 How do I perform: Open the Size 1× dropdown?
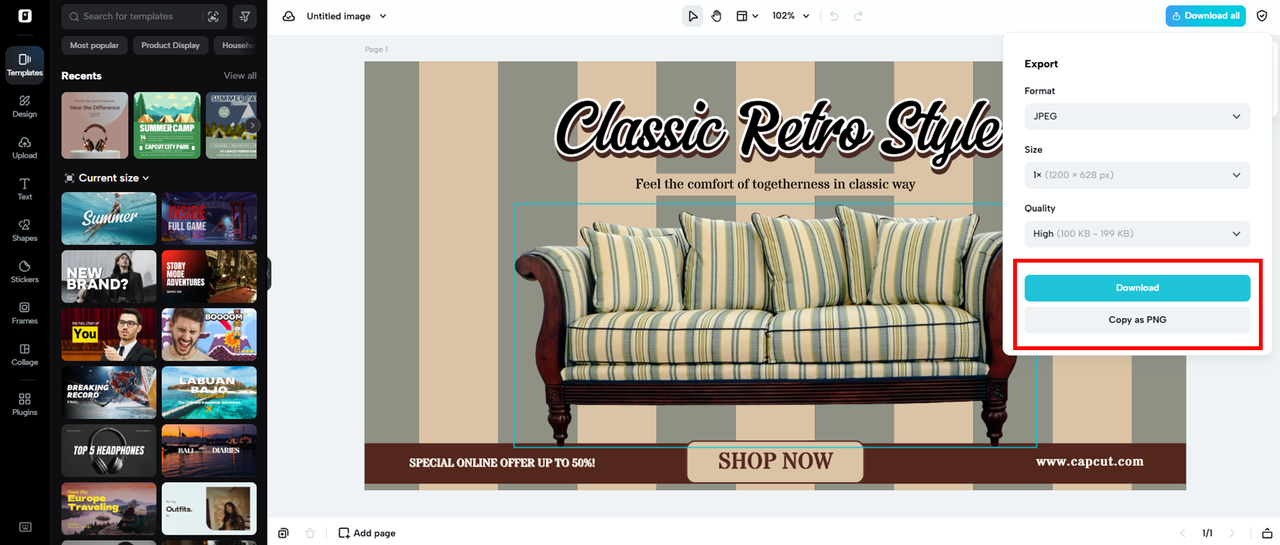click(x=1137, y=175)
